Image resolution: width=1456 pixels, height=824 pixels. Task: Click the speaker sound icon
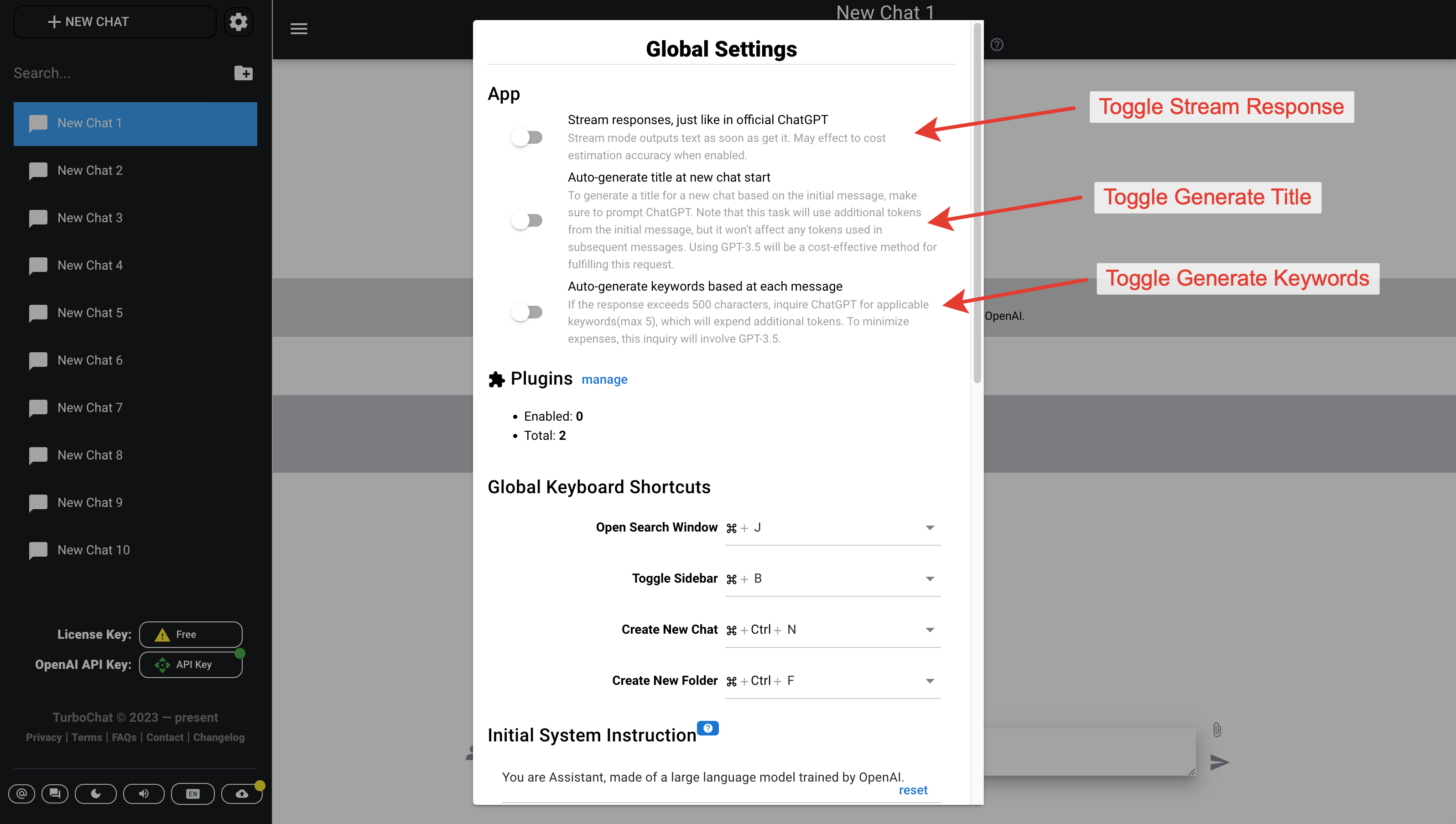point(144,793)
